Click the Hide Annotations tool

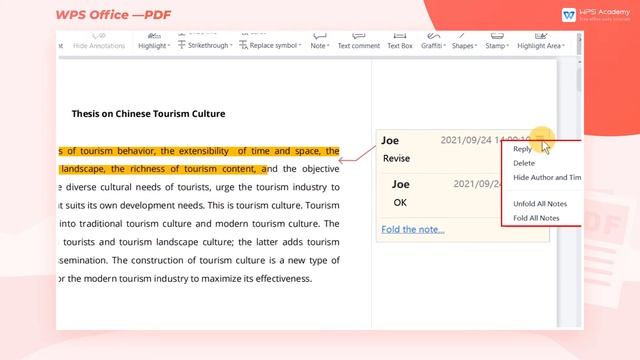point(99,42)
